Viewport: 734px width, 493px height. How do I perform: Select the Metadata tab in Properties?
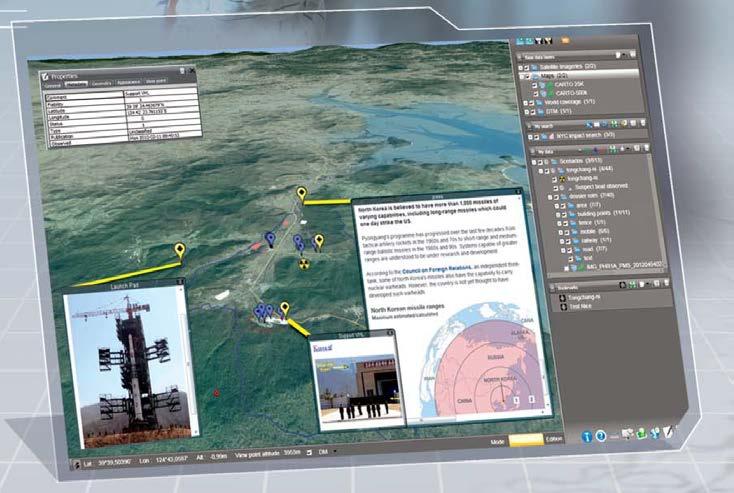pyautogui.click(x=76, y=84)
